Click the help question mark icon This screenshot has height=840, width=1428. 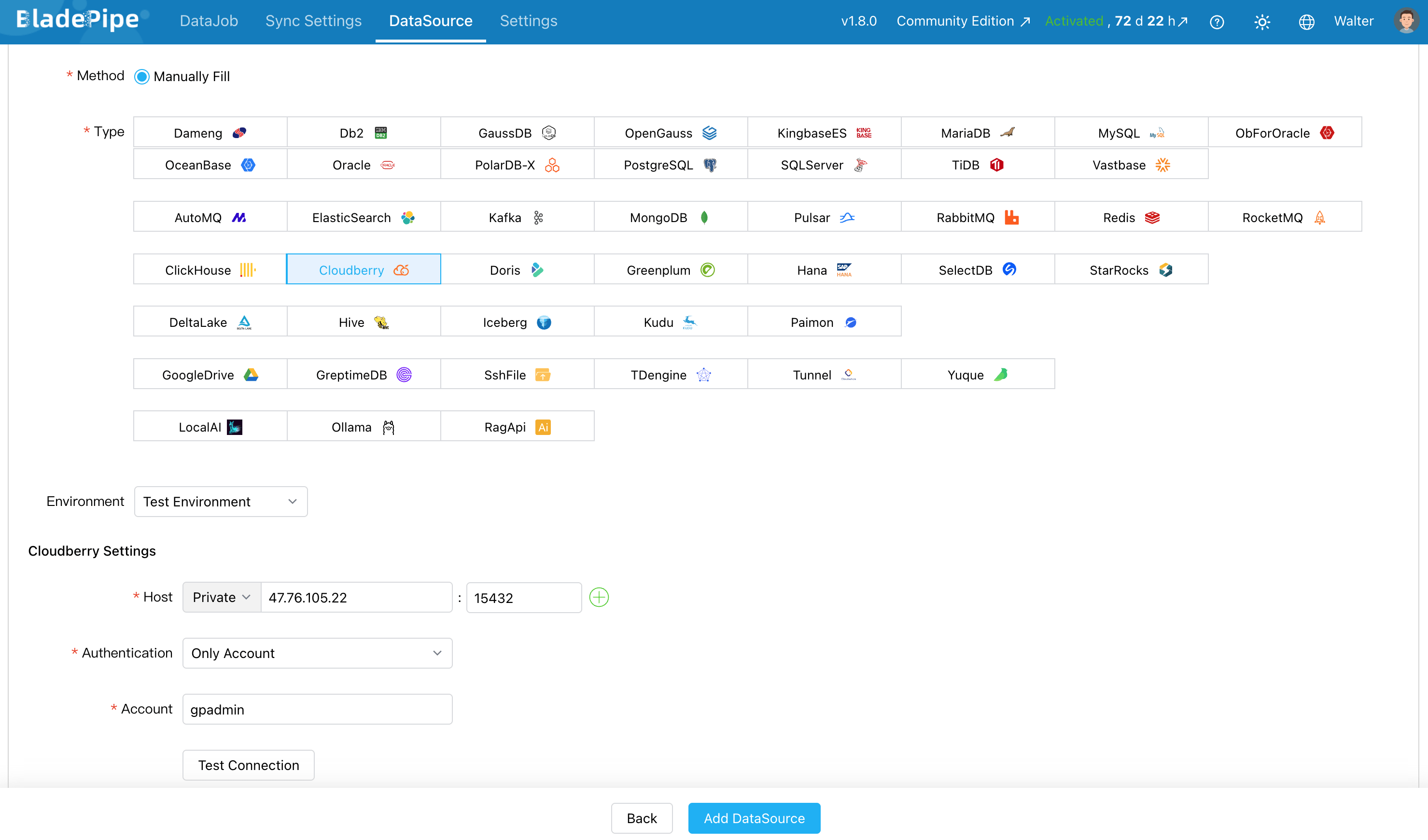click(x=1217, y=22)
